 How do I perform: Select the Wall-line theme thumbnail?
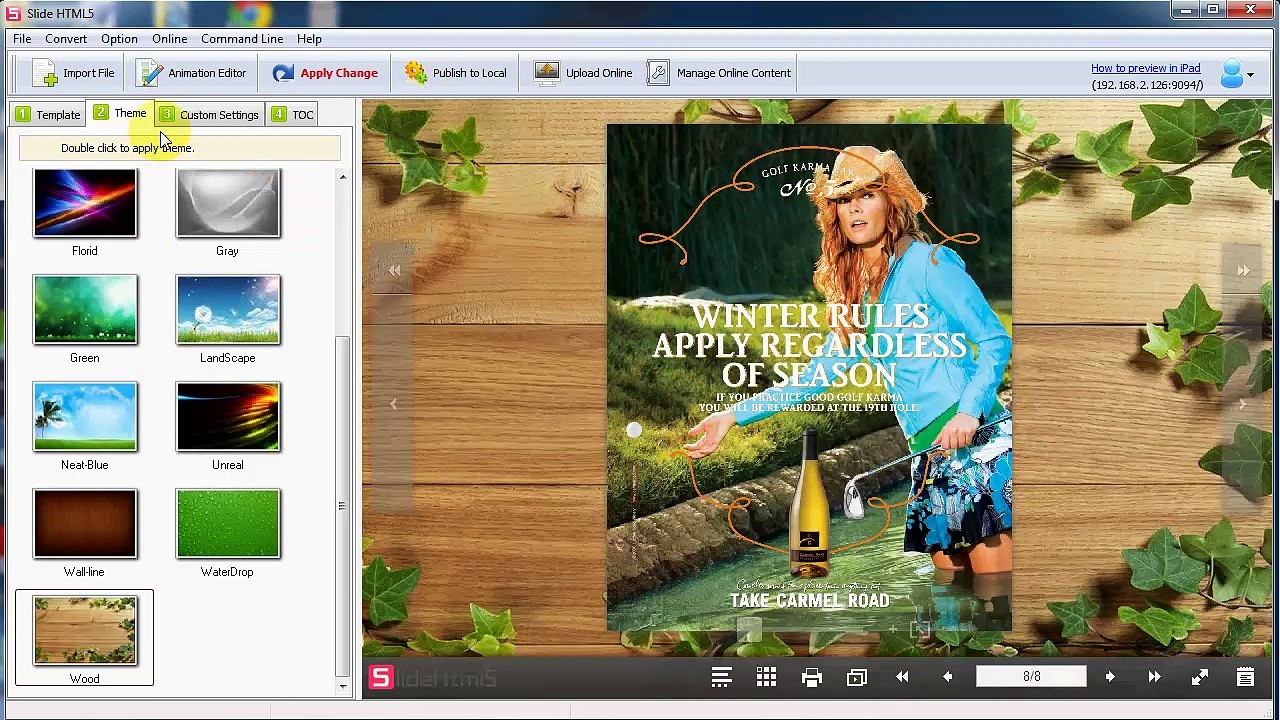[85, 524]
